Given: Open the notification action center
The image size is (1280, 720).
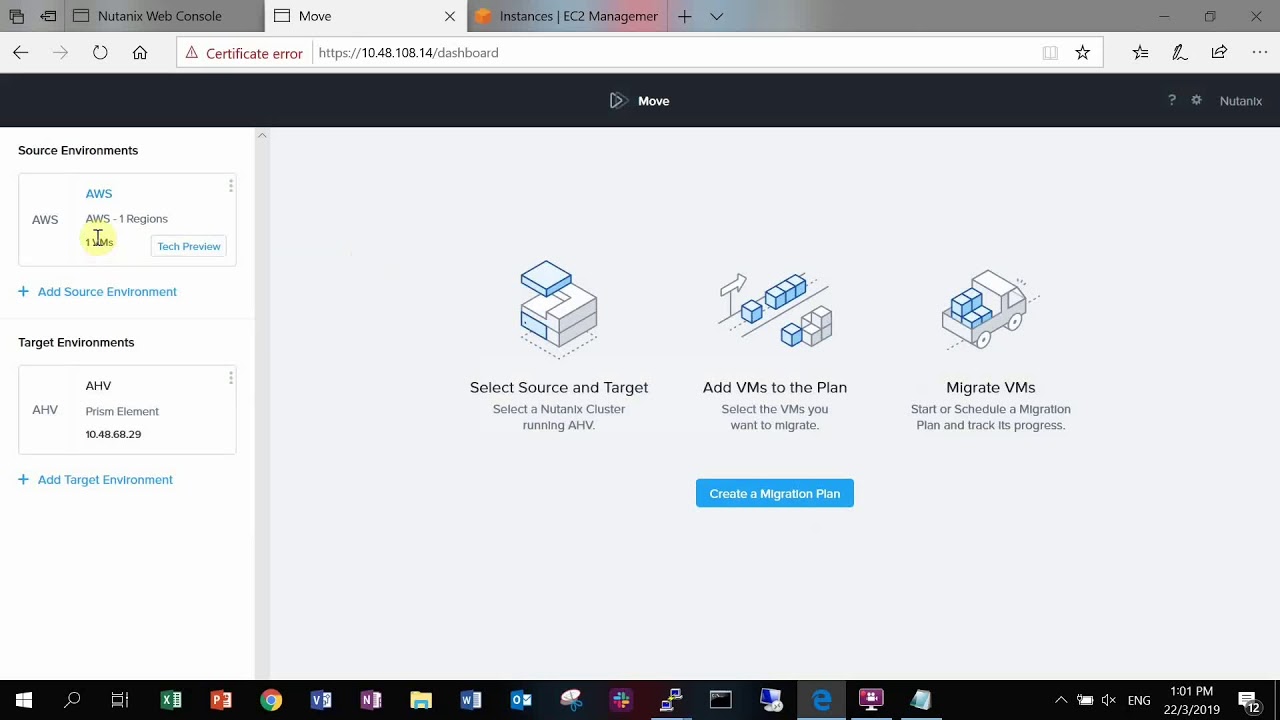Looking at the screenshot, I should [1248, 701].
